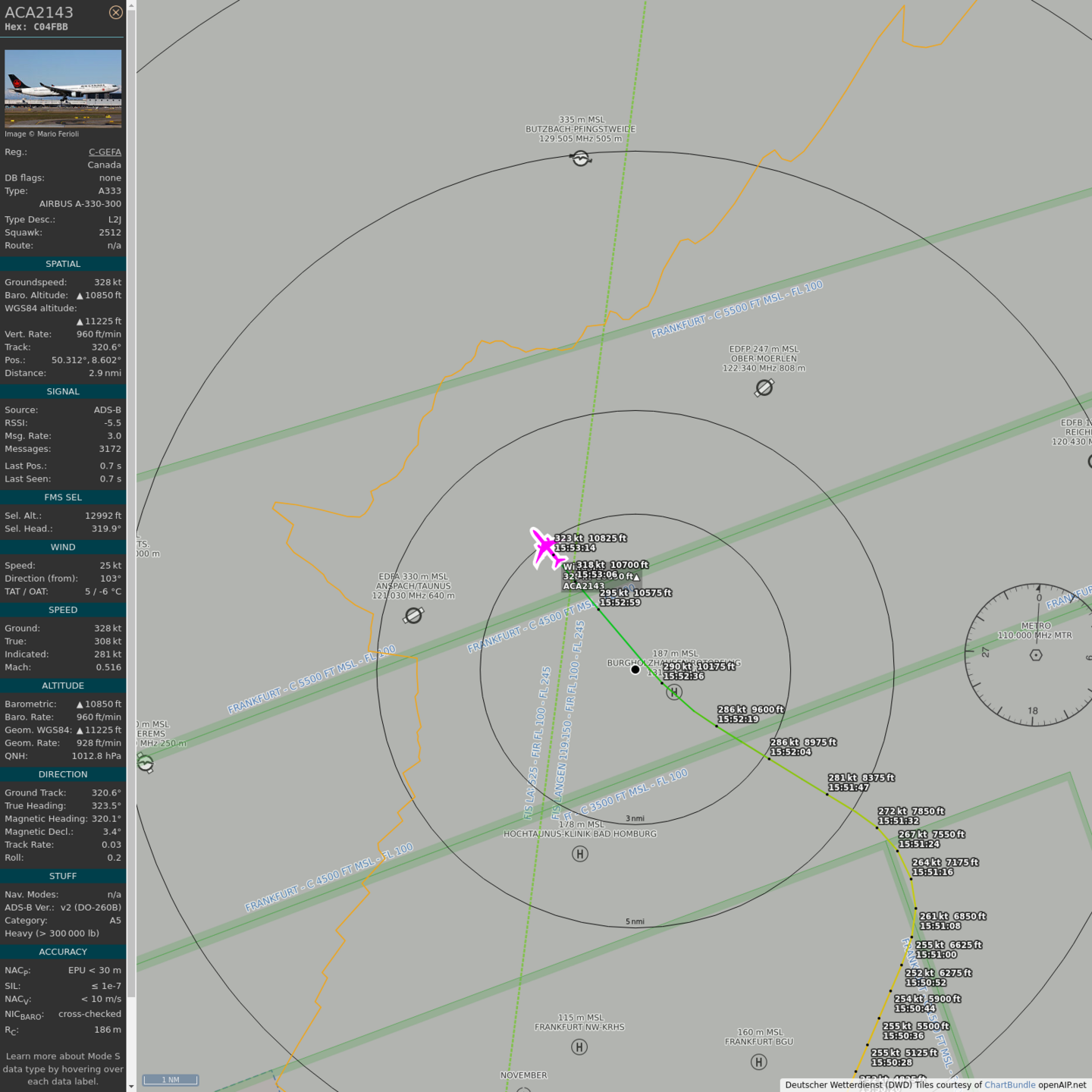
Task: Click the Hochtaunus-Klinik Bad Homburg heliport icon
Action: 580,854
